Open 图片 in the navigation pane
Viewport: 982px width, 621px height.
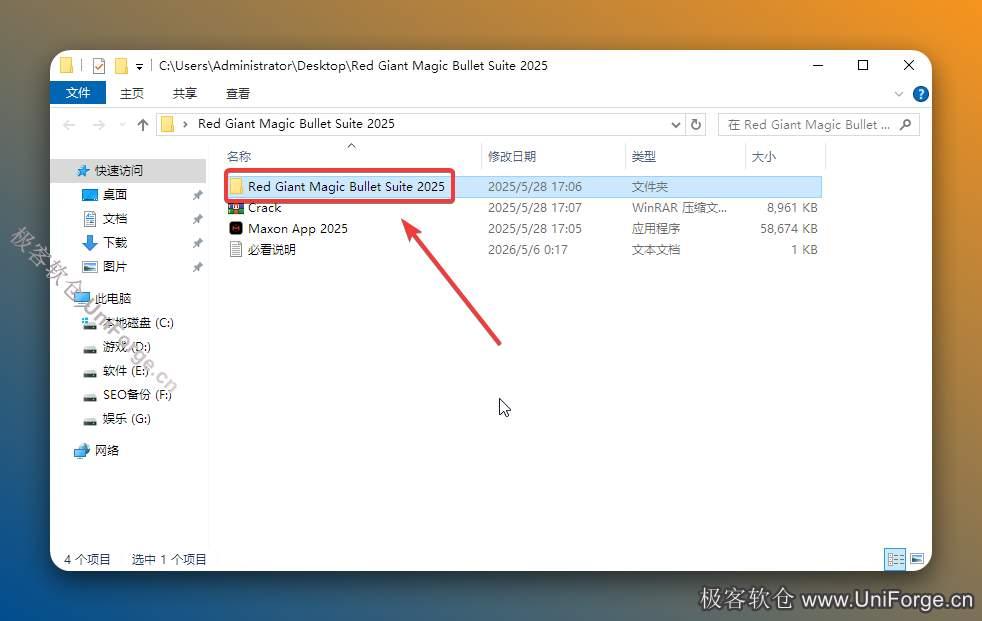point(115,267)
